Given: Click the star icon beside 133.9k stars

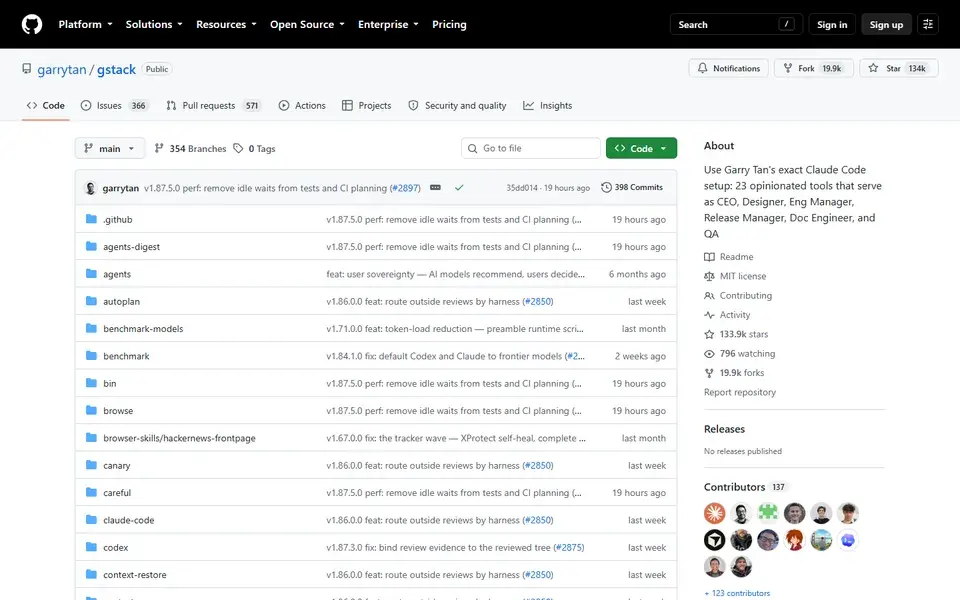Looking at the screenshot, I should tap(709, 334).
